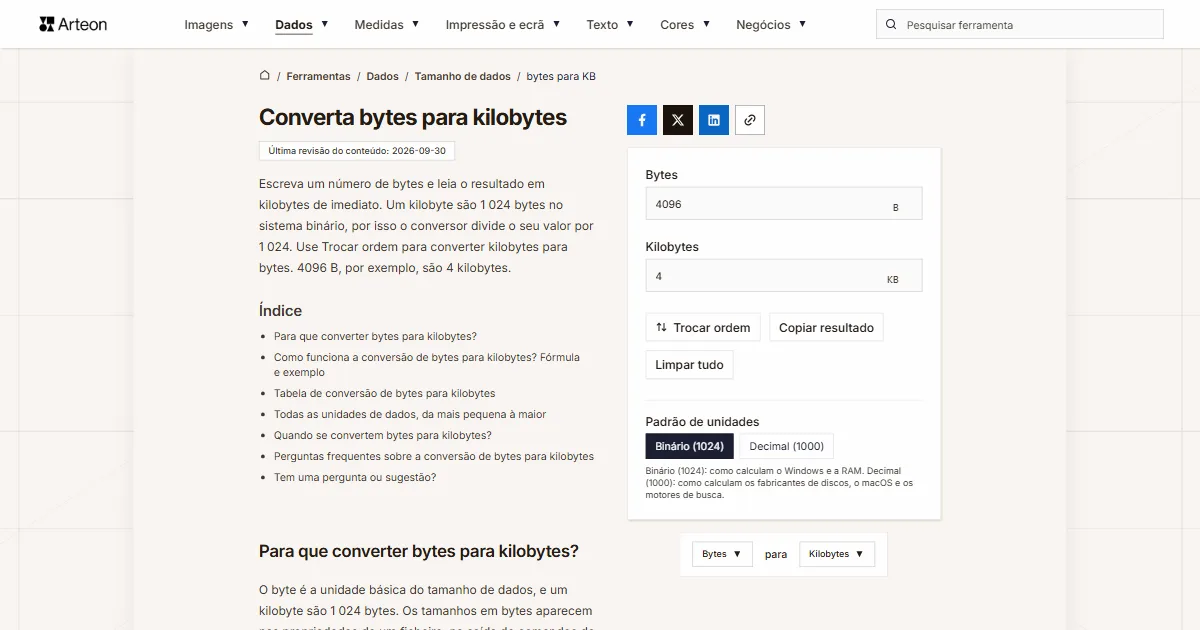Open the Texto menu
The height and width of the screenshot is (630, 1200).
[609, 24]
